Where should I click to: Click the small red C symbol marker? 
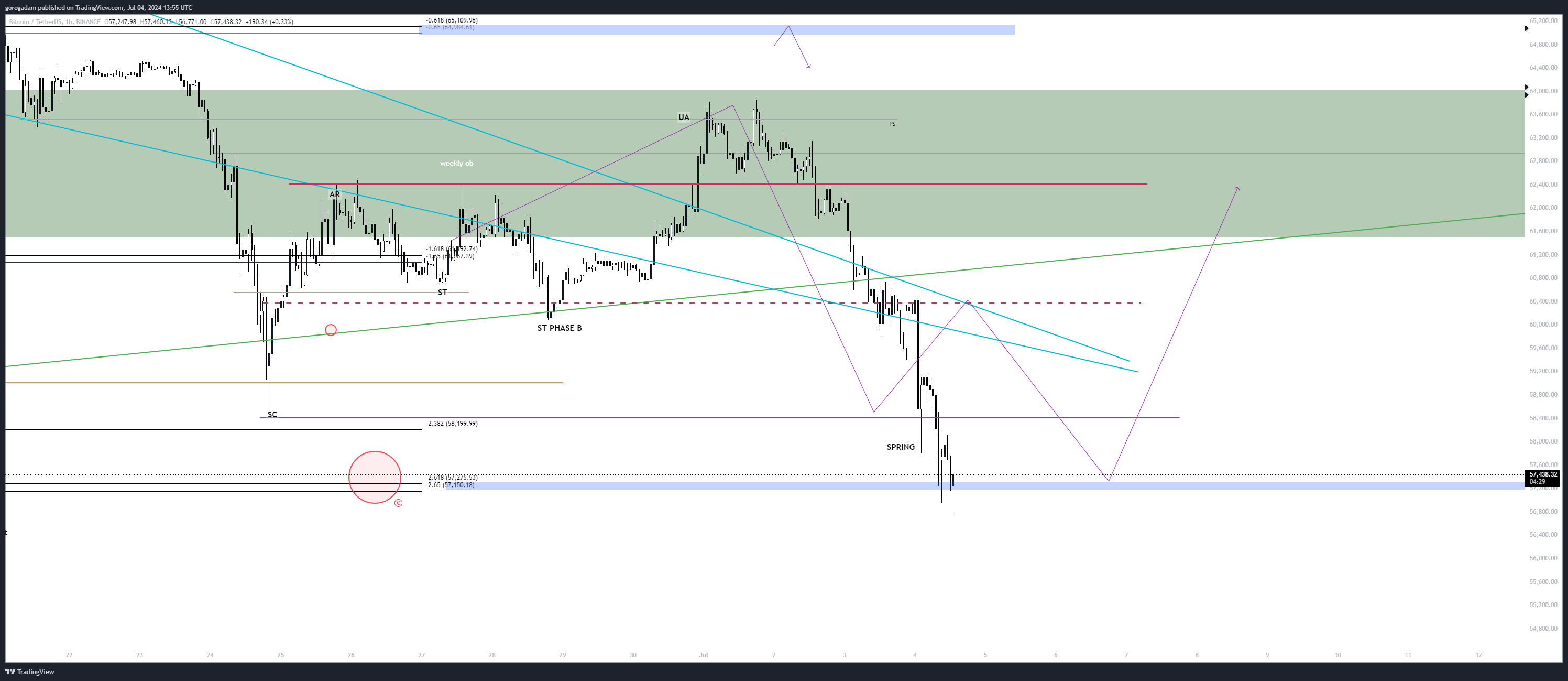pos(398,503)
